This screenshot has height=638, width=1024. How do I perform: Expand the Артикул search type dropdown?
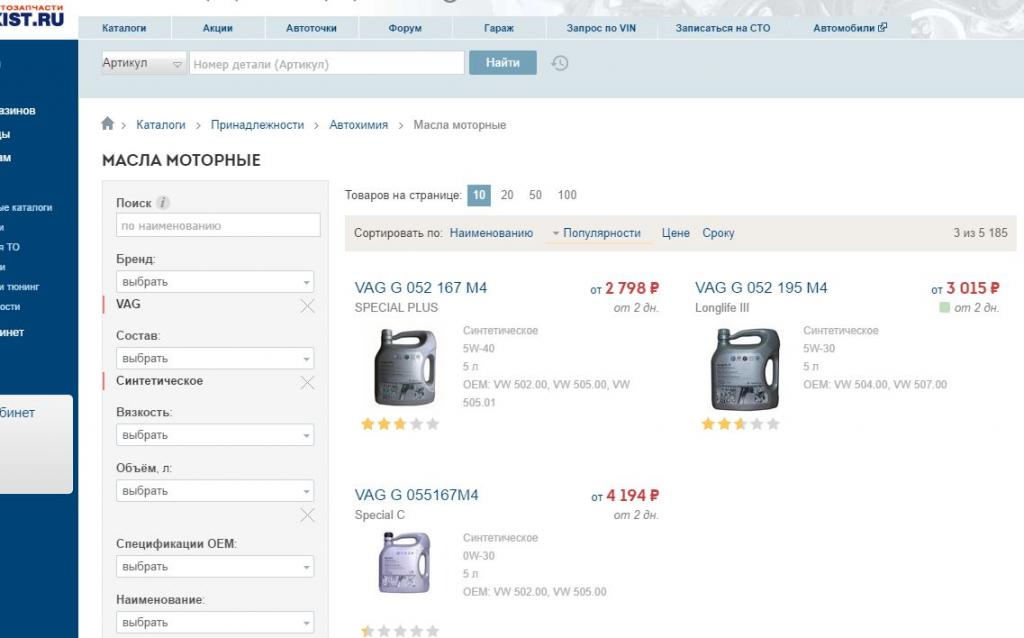click(x=144, y=63)
